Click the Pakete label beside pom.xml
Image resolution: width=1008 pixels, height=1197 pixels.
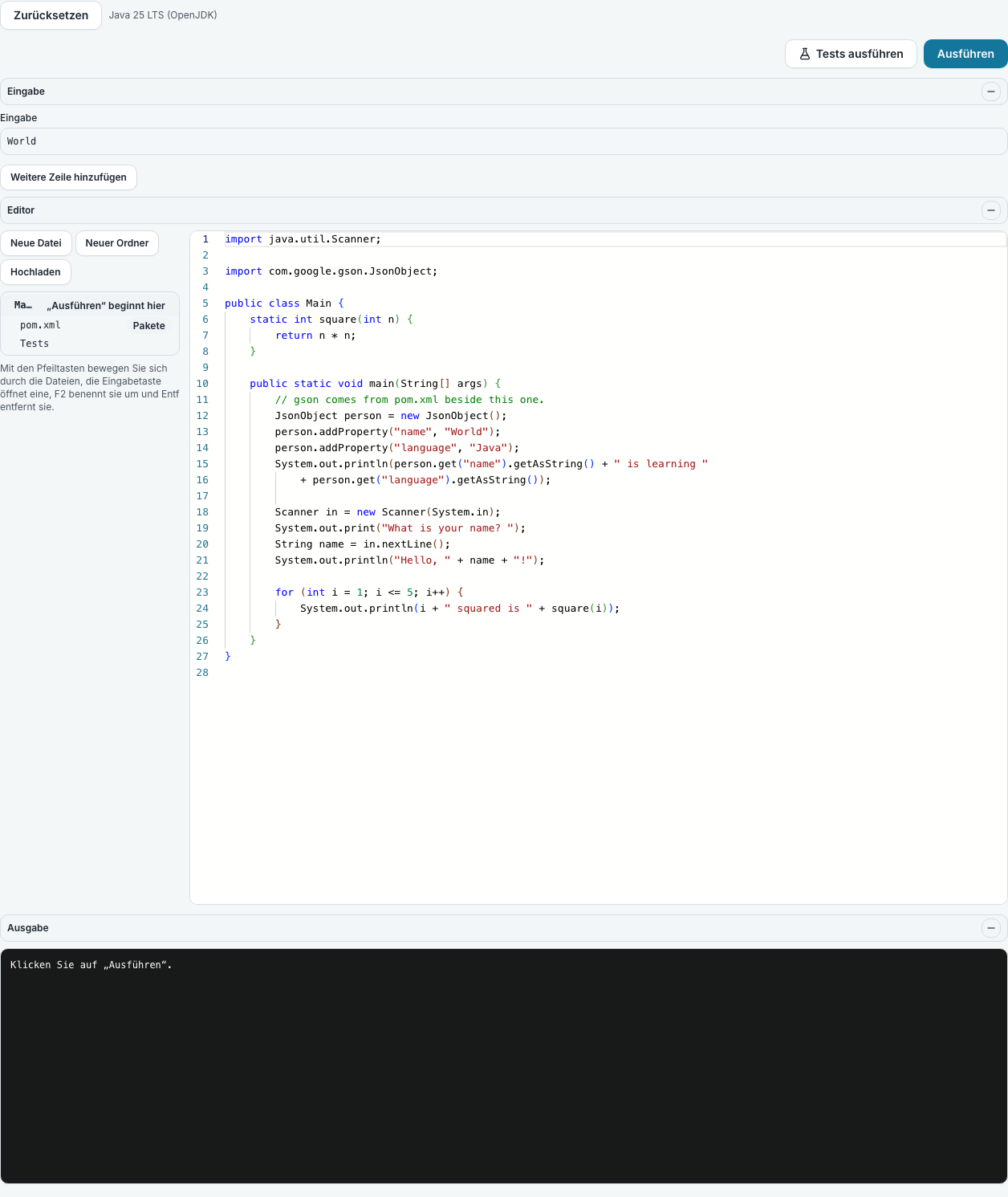[x=149, y=326]
